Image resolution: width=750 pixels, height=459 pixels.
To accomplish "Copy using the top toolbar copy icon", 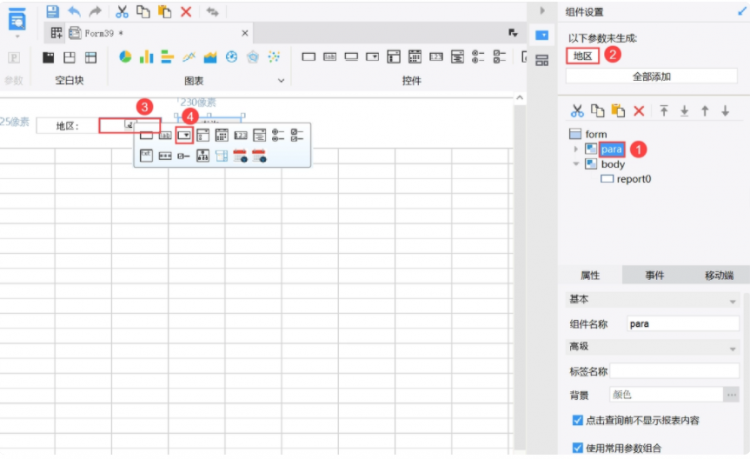I will point(143,11).
